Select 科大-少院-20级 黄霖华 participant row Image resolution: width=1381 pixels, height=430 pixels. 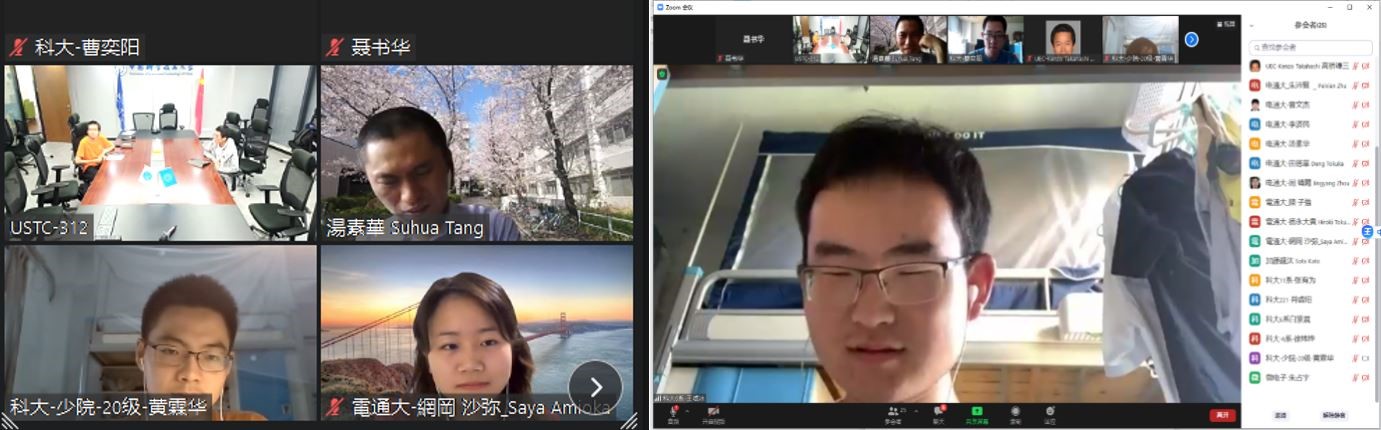click(x=1309, y=358)
